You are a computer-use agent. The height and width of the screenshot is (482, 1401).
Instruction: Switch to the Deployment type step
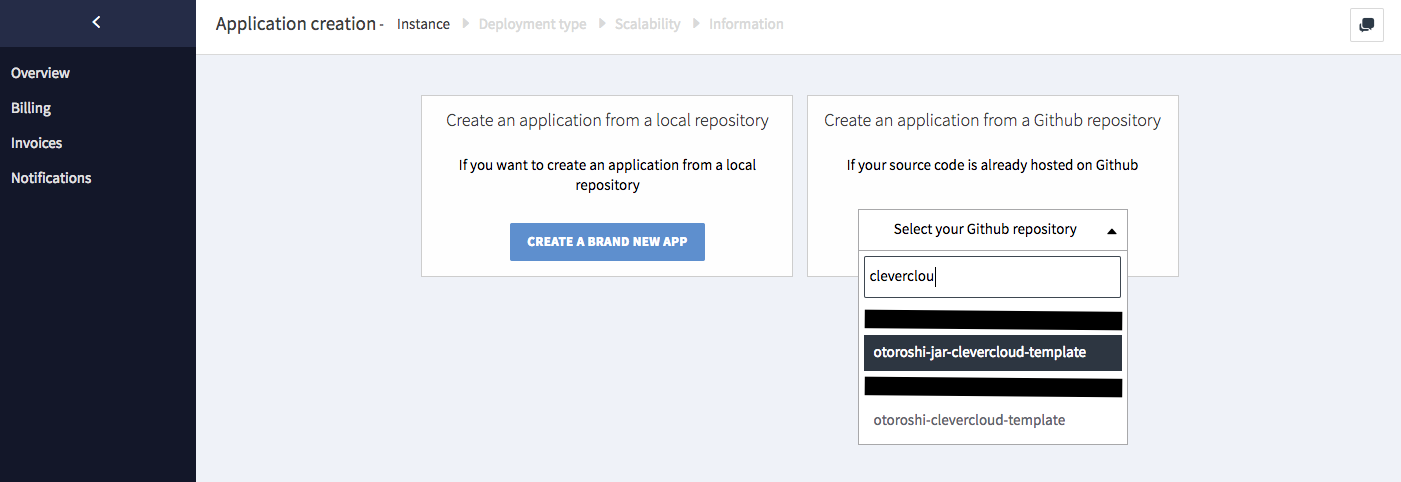pos(532,24)
